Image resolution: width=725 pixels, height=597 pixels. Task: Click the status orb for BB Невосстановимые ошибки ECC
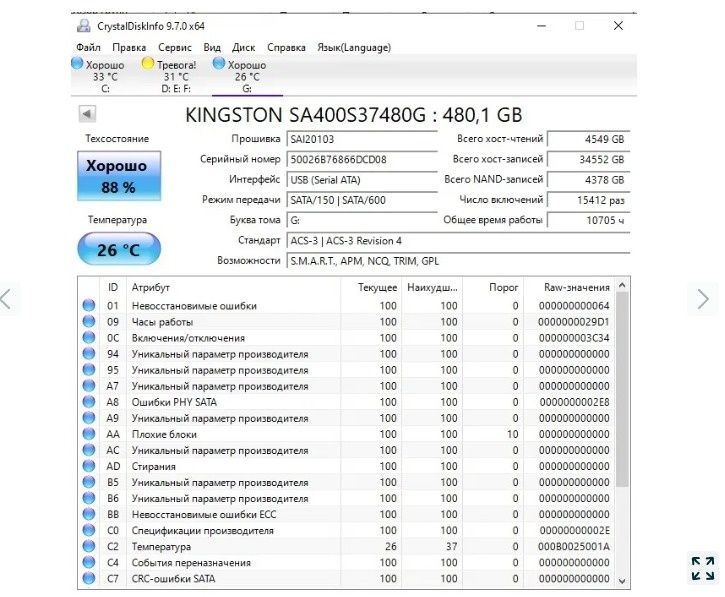[x=89, y=514]
